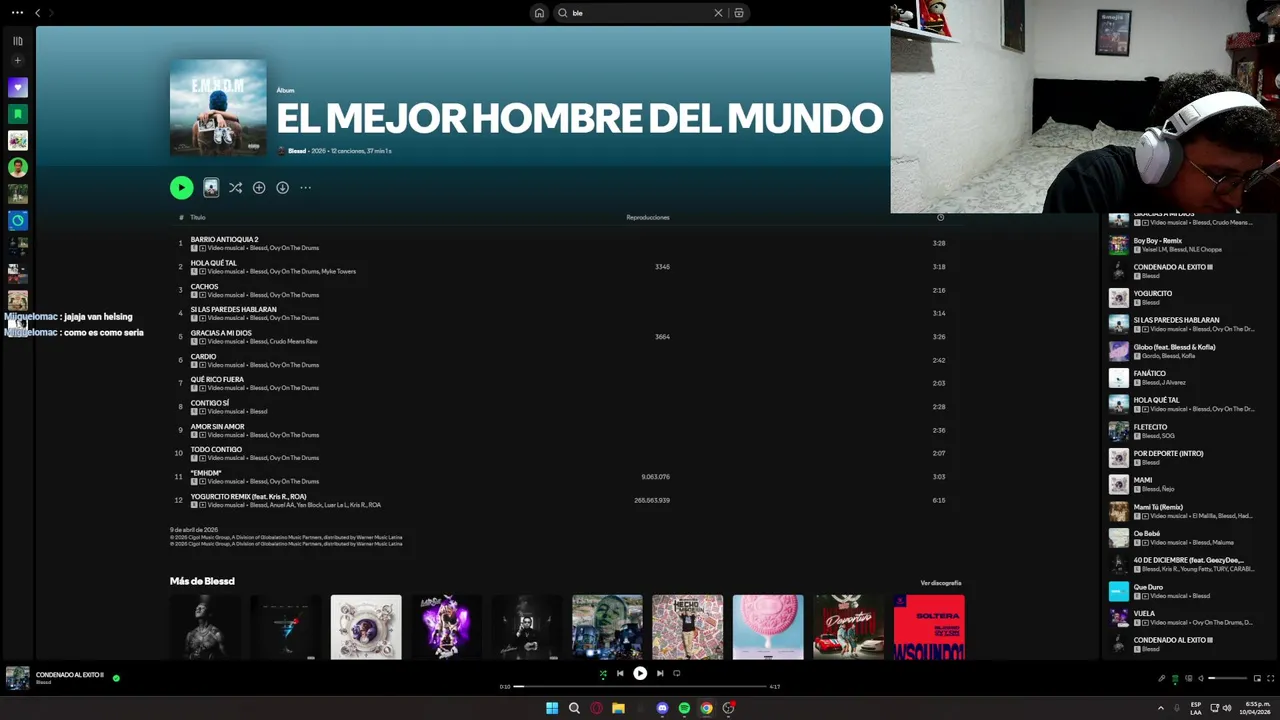Image resolution: width=1280 pixels, height=720 pixels.
Task: Click Myke Towers artist link
Action: (339, 271)
